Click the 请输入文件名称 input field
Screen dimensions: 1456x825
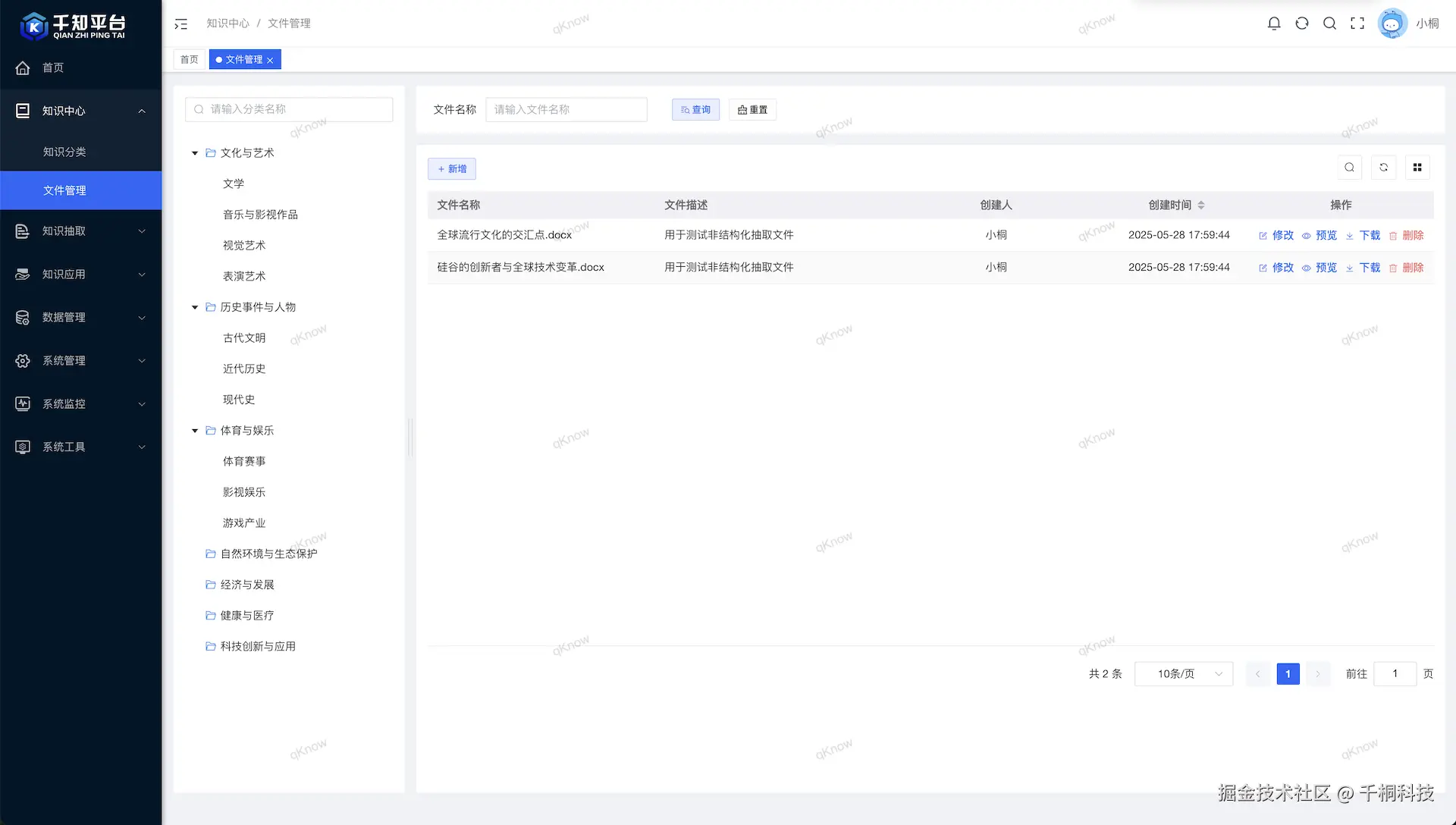click(x=566, y=110)
